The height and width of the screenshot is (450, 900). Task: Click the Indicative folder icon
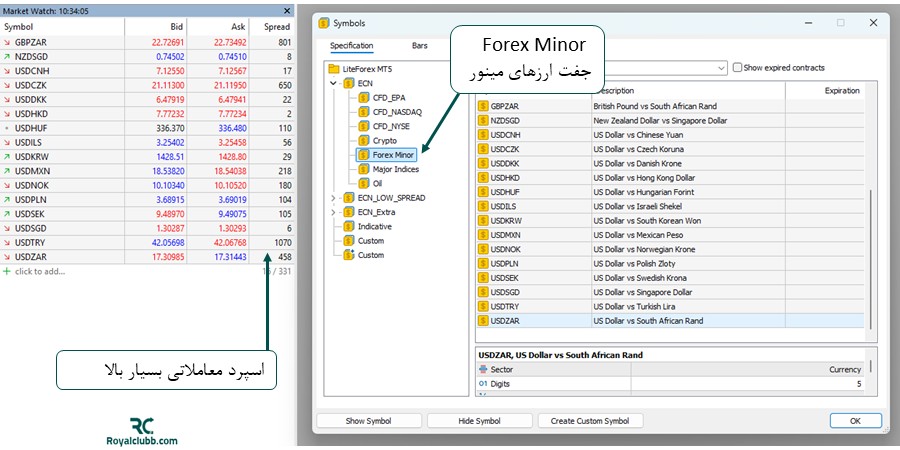click(x=349, y=226)
